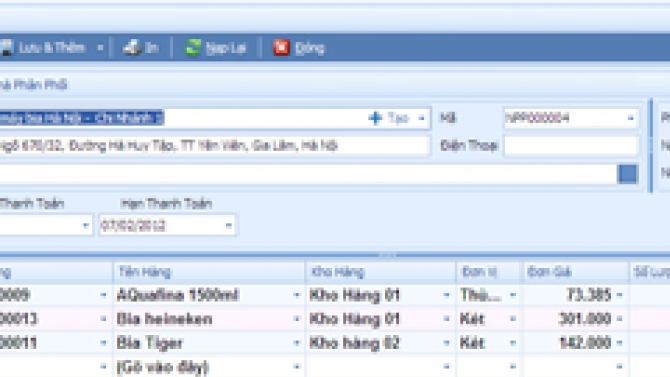This screenshot has width=670, height=377.
Task: Open the Thanh Toán payment dropdown
Action: (x=85, y=225)
